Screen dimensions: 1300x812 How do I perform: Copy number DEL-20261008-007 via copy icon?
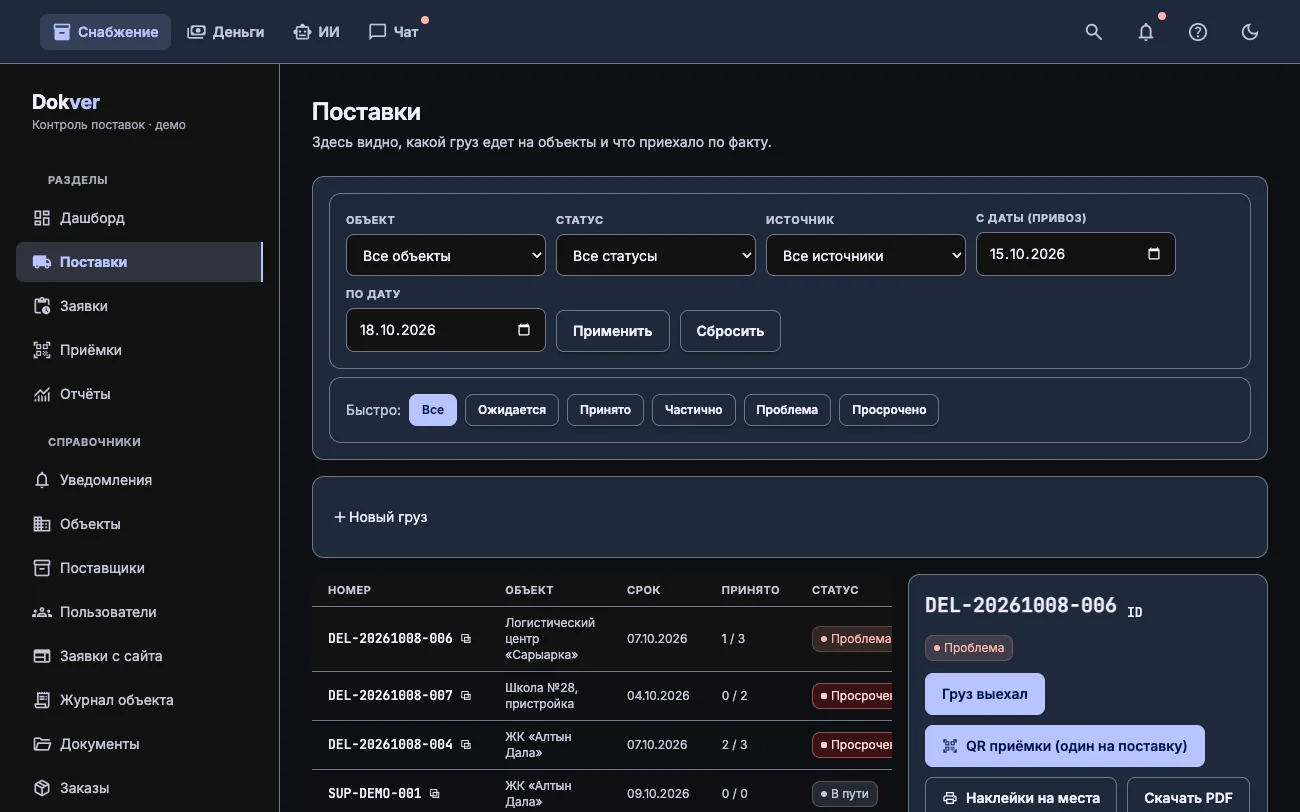(x=466, y=695)
